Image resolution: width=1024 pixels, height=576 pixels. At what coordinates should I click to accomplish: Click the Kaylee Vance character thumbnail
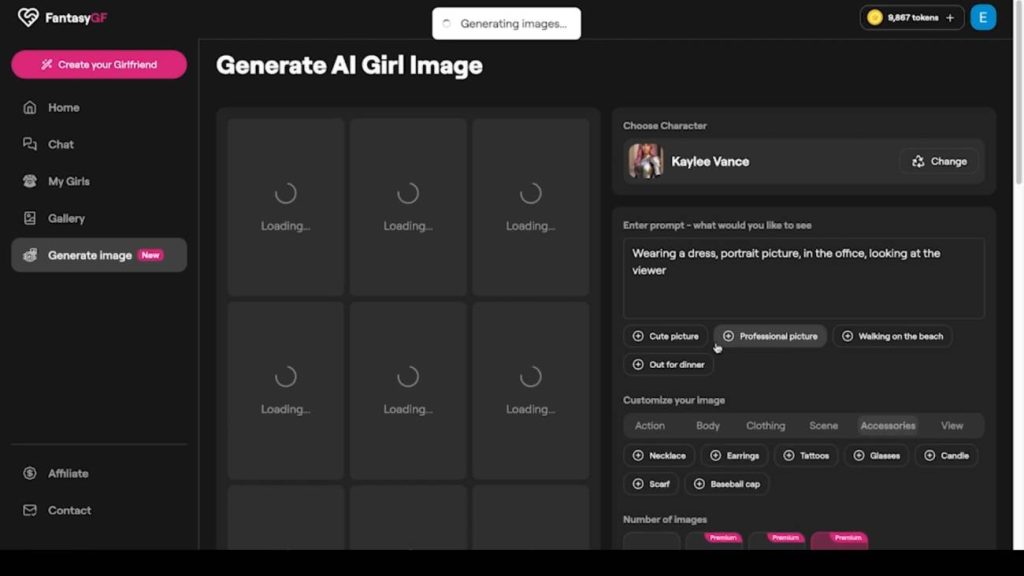645,161
